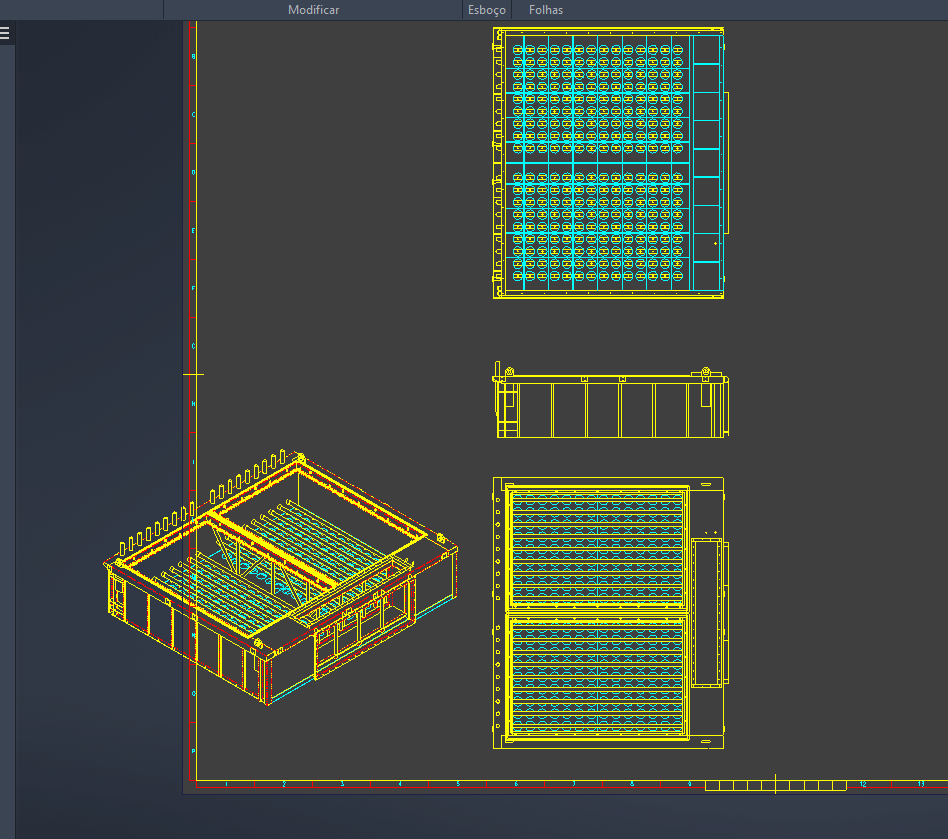Click zone number 5 on the bottom border
The width and height of the screenshot is (948, 839).
tap(457, 785)
